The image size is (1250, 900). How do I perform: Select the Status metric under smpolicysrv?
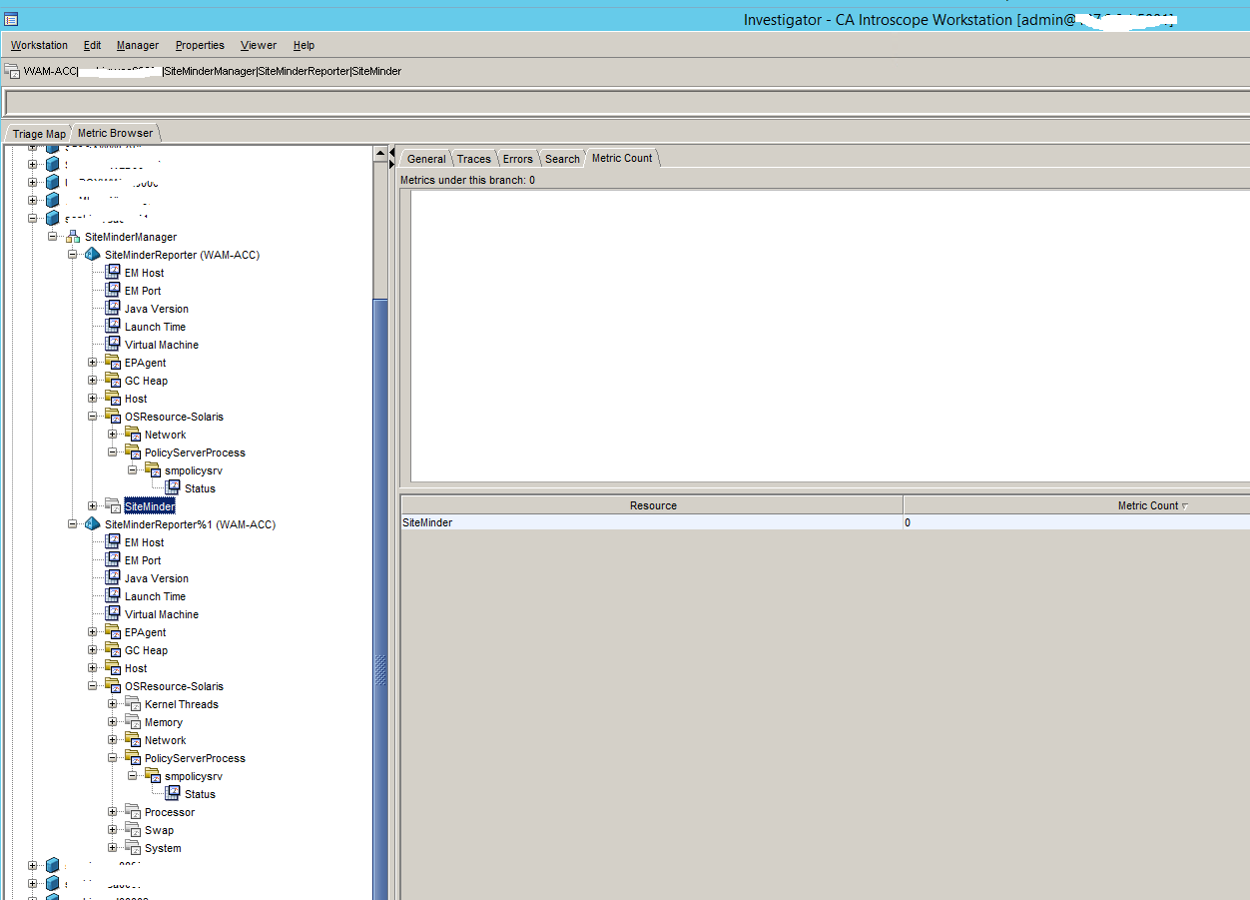pyautogui.click(x=200, y=488)
